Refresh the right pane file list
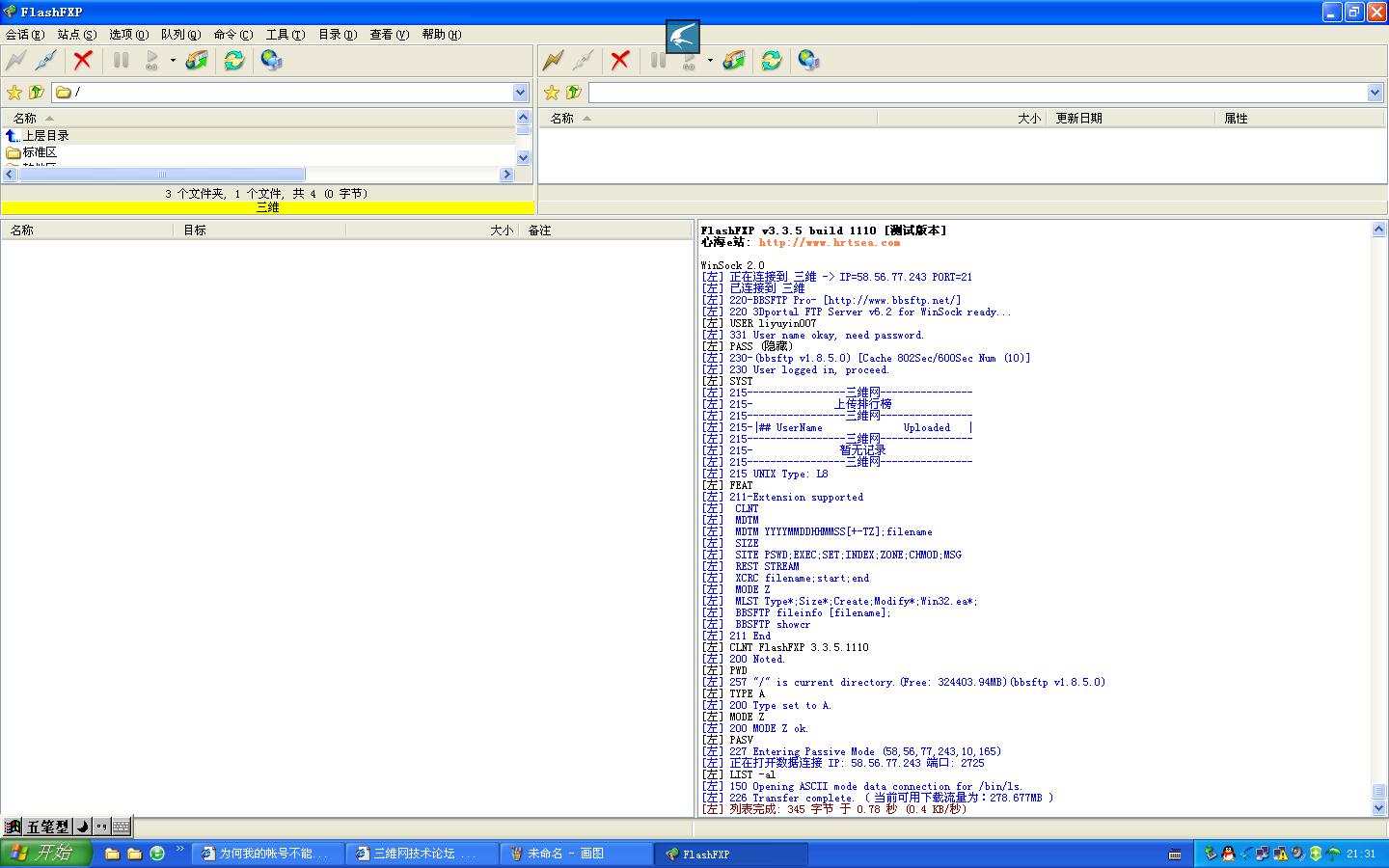 [772, 61]
